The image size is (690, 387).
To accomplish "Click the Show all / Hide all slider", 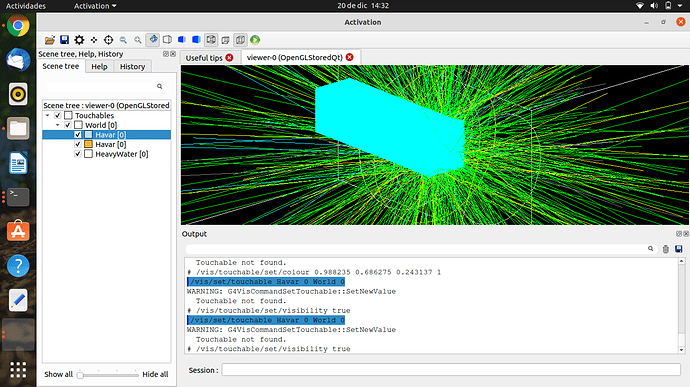I will click(x=107, y=375).
